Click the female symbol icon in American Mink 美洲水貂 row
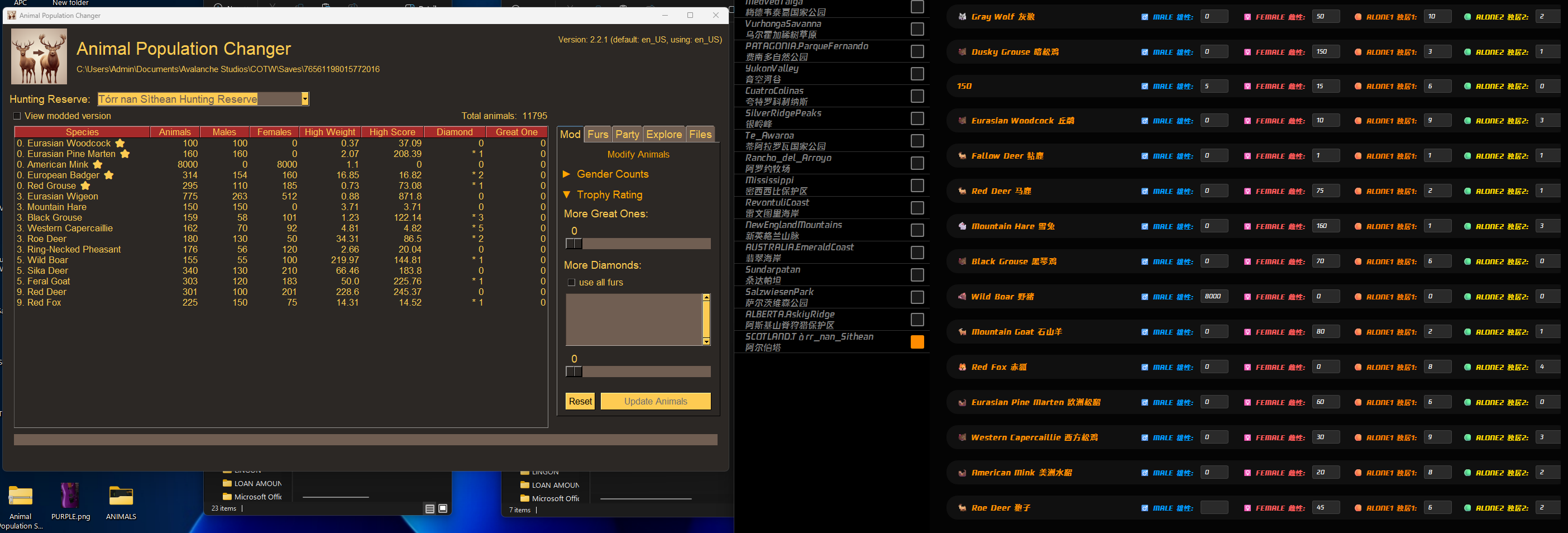Image resolution: width=1568 pixels, height=533 pixels. point(1247,473)
